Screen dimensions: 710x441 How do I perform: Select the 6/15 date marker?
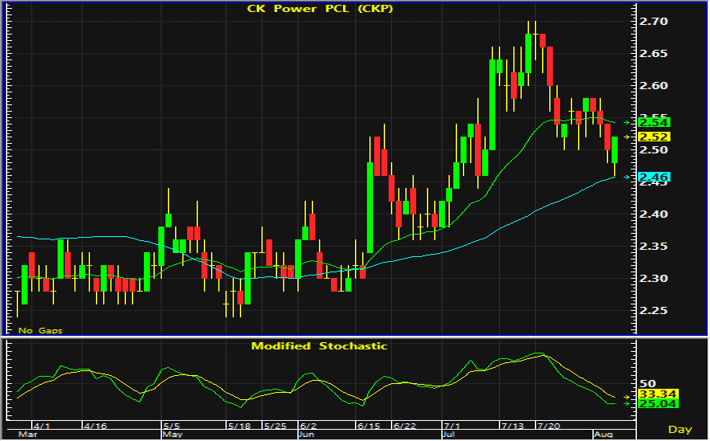368,426
